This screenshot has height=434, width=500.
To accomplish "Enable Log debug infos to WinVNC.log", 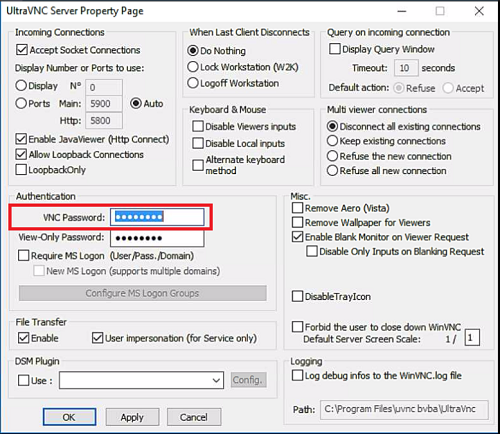I will point(297,375).
